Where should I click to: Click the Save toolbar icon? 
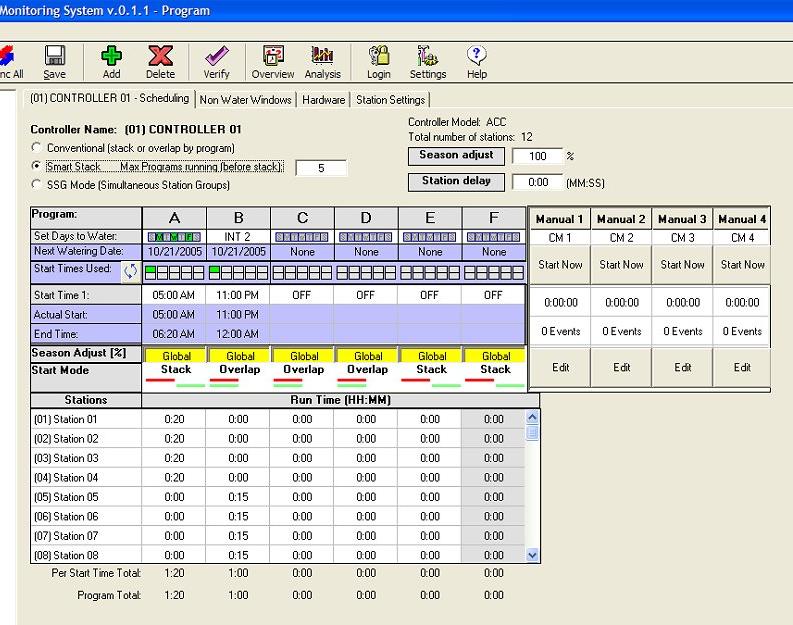pos(55,56)
